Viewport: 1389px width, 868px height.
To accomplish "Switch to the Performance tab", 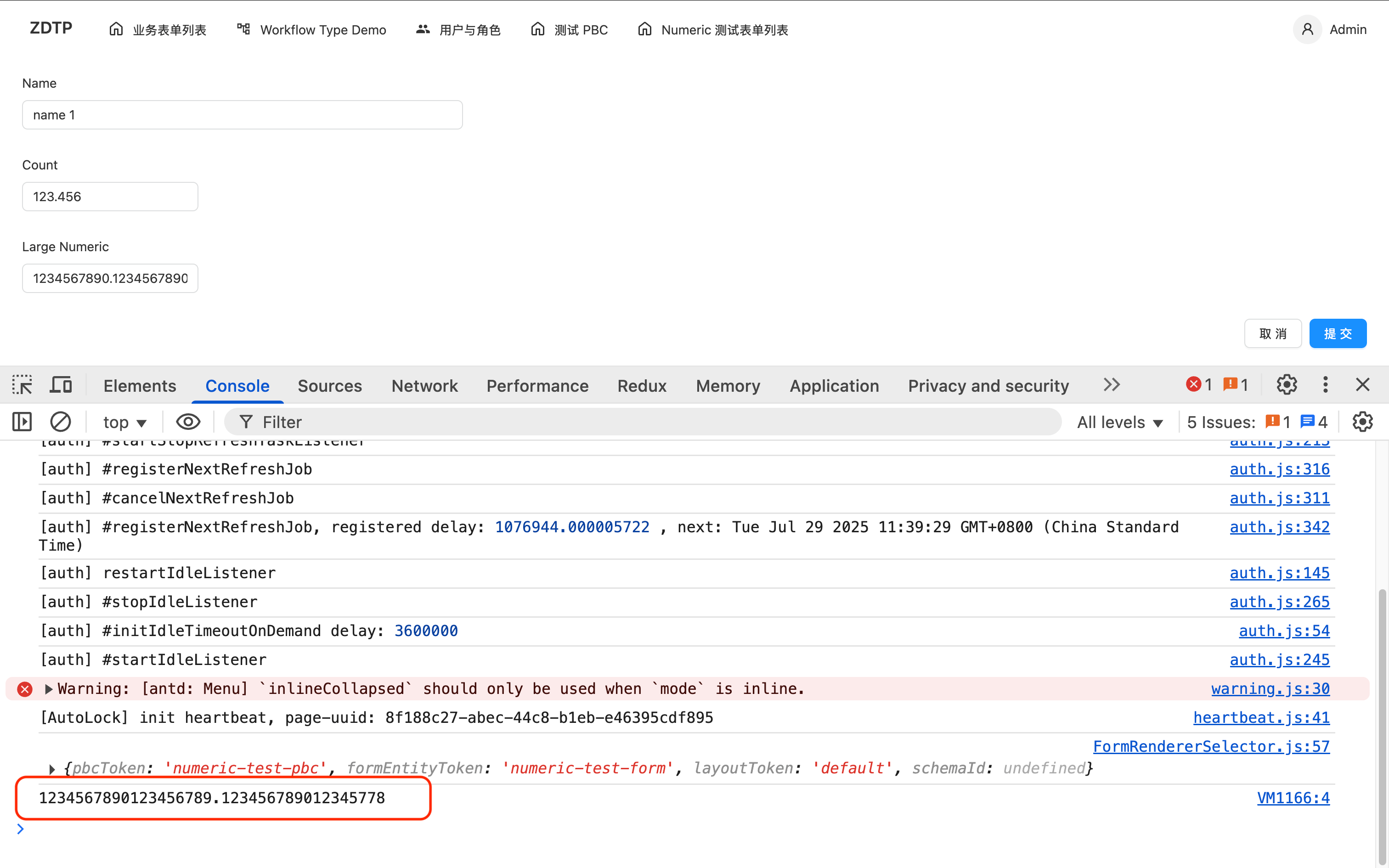I will [x=537, y=386].
